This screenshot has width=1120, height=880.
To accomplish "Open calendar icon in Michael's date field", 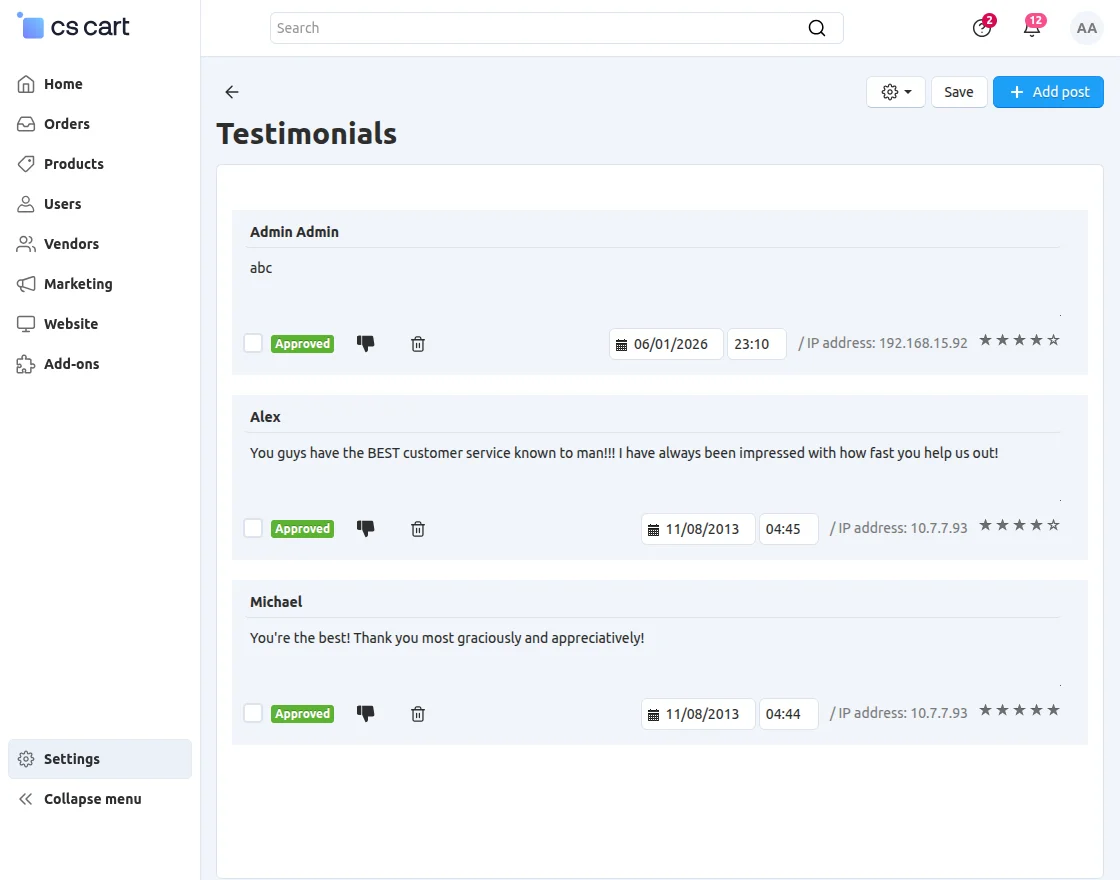I will click(x=654, y=715).
